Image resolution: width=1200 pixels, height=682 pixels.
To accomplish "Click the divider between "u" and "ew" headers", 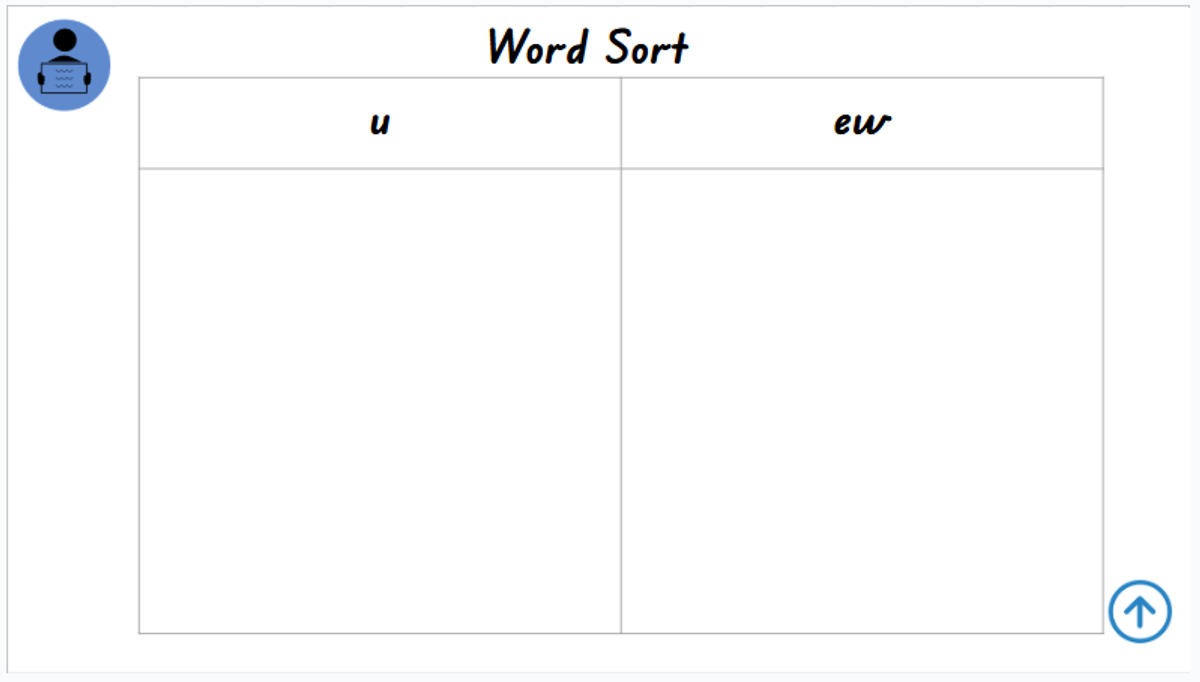I will [621, 123].
